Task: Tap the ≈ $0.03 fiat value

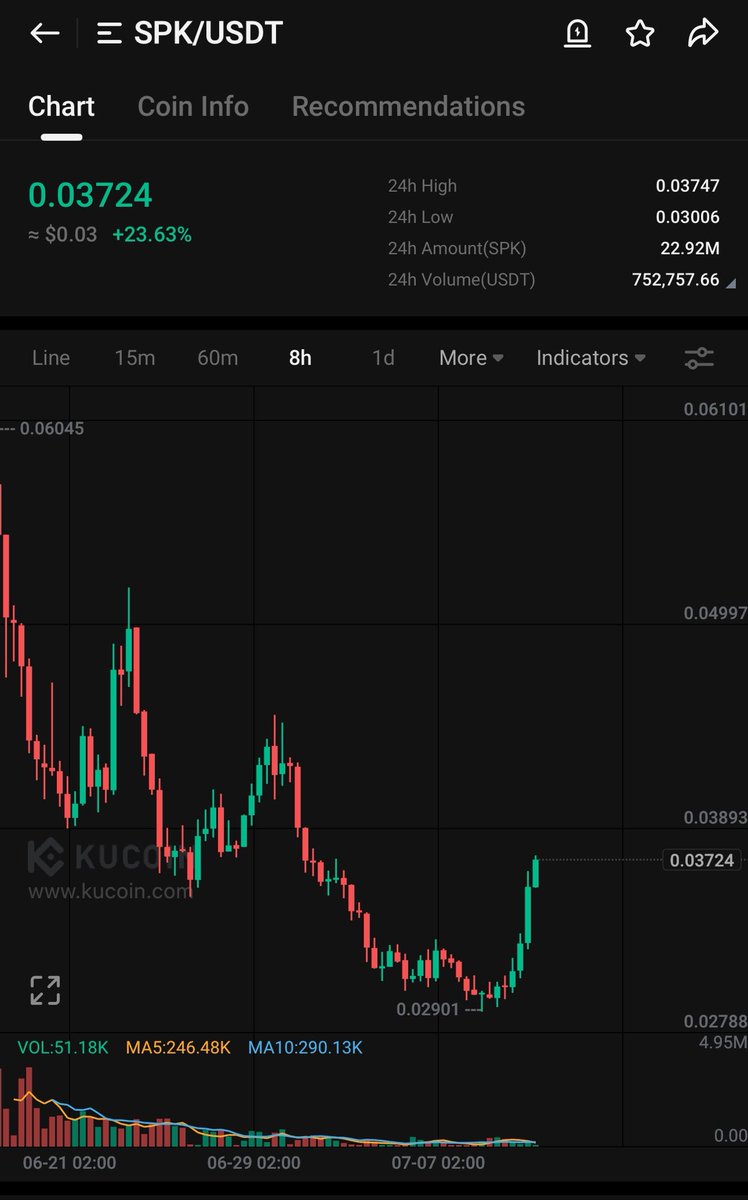Action: point(62,235)
